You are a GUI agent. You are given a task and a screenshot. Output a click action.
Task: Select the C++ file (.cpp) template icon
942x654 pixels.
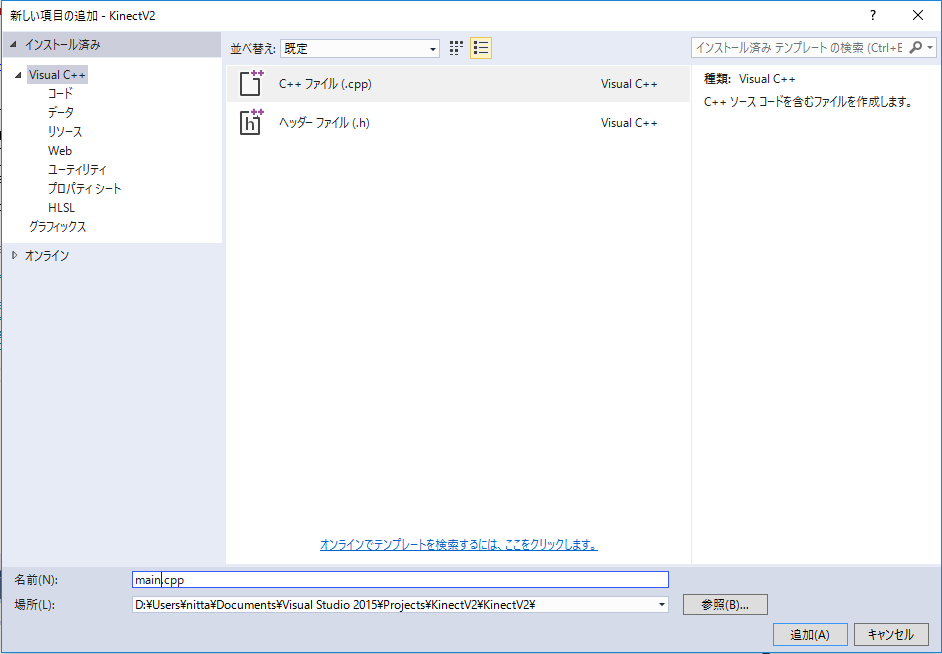[x=251, y=84]
